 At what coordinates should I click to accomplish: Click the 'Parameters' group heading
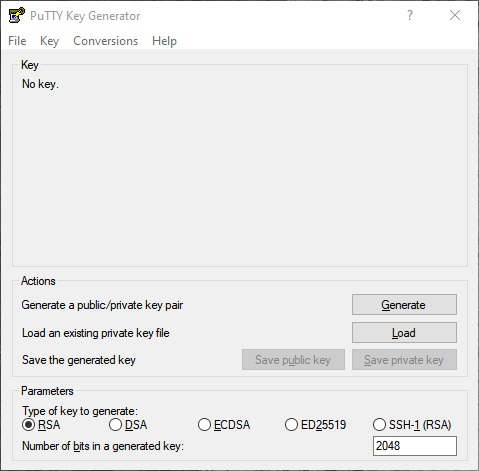pos(47,391)
